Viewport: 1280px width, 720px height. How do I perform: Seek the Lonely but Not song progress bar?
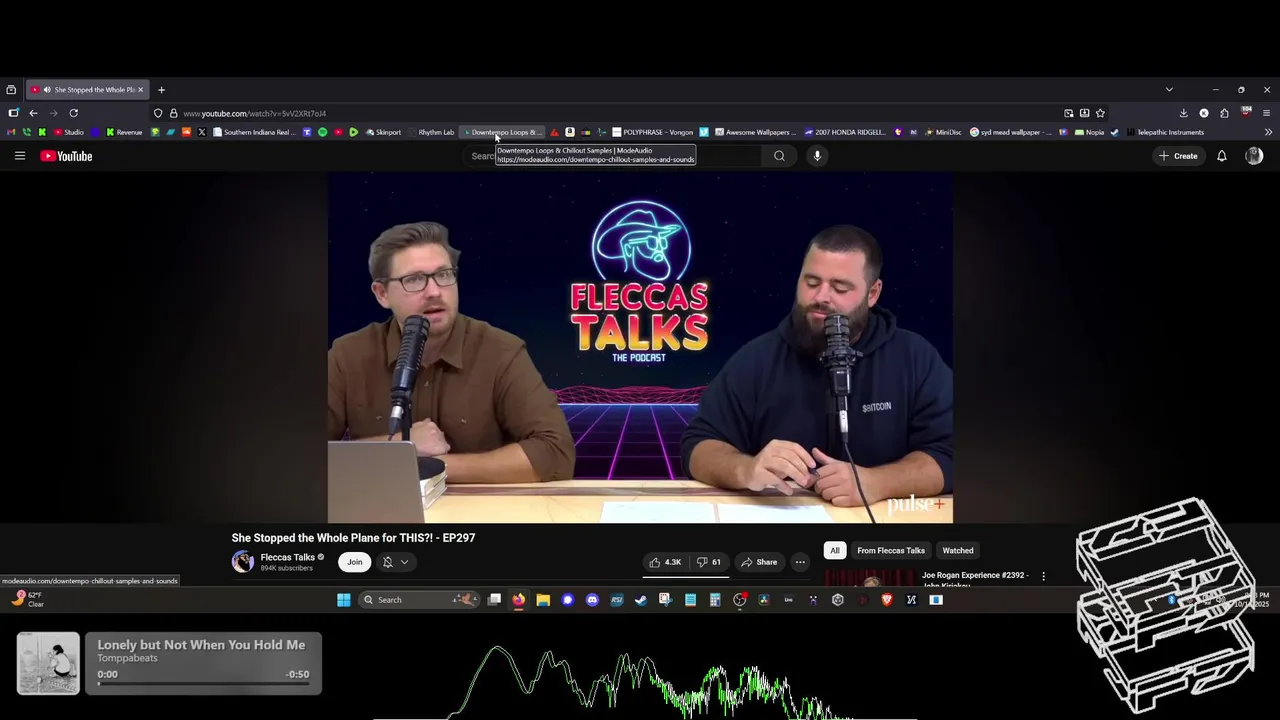tap(203, 685)
